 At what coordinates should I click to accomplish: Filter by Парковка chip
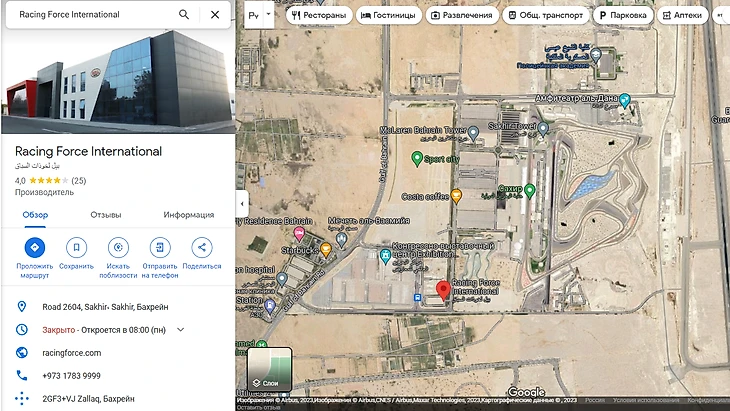[623, 15]
